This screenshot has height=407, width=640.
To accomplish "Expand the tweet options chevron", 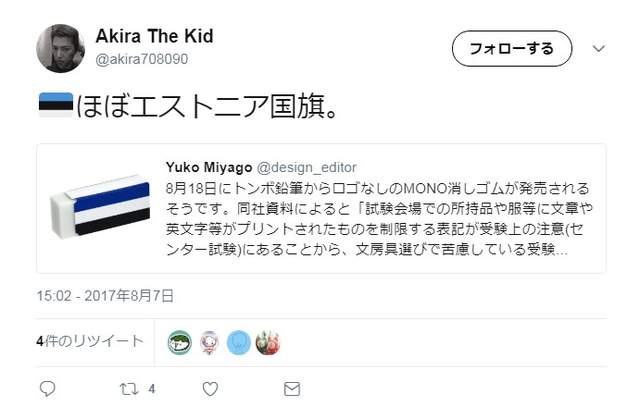I will [x=599, y=48].
